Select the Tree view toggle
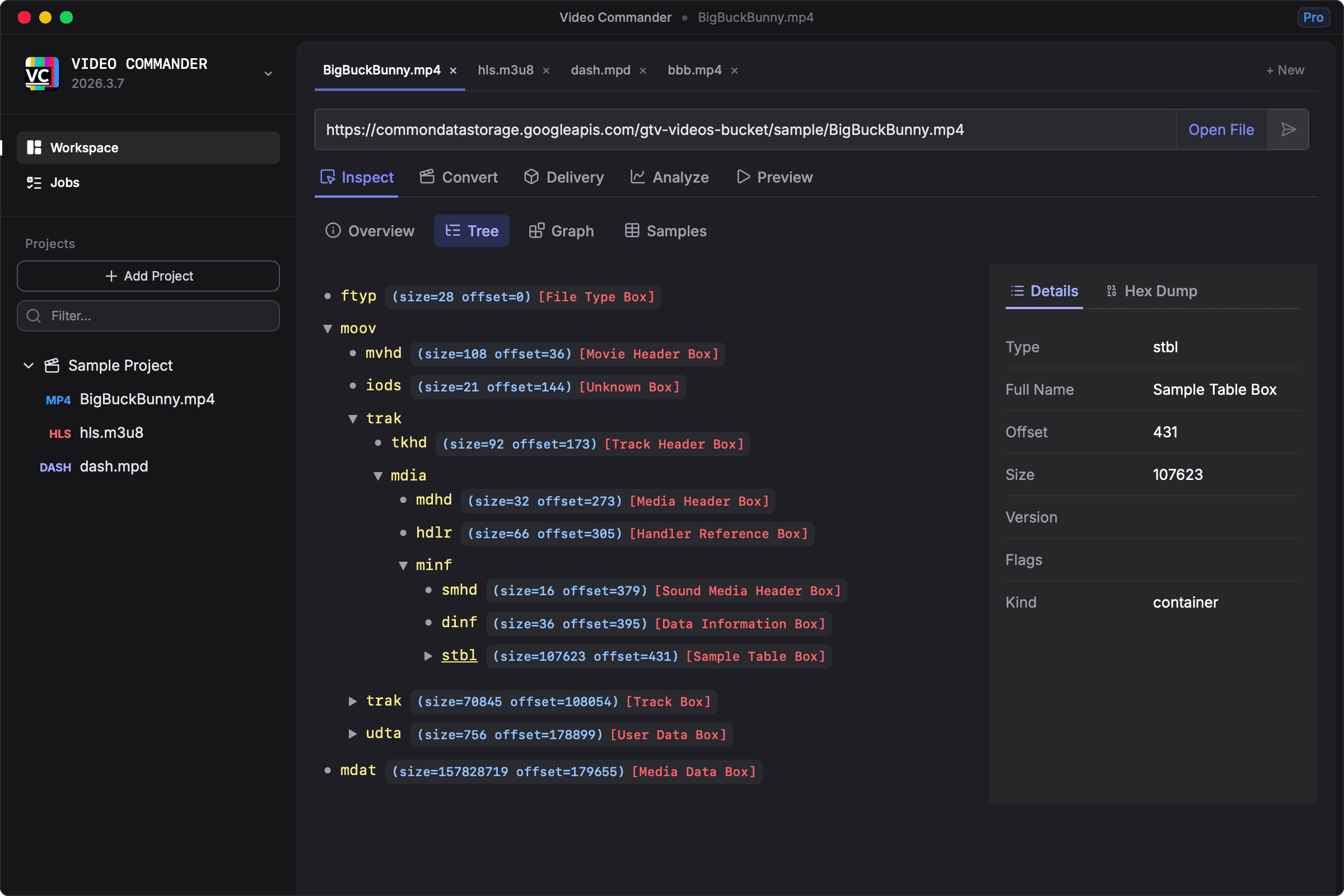The height and width of the screenshot is (896, 1344). pos(471,231)
